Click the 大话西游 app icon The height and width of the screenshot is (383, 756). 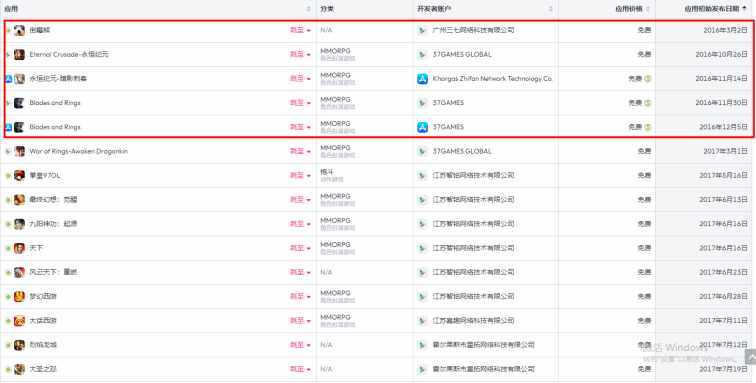coord(19,321)
